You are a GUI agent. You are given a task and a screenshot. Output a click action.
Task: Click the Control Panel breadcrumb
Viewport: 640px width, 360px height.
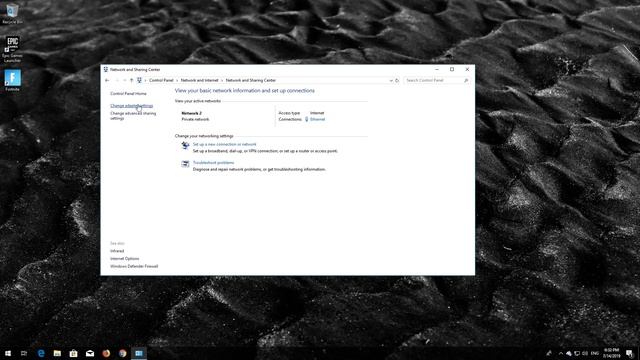tap(161, 80)
